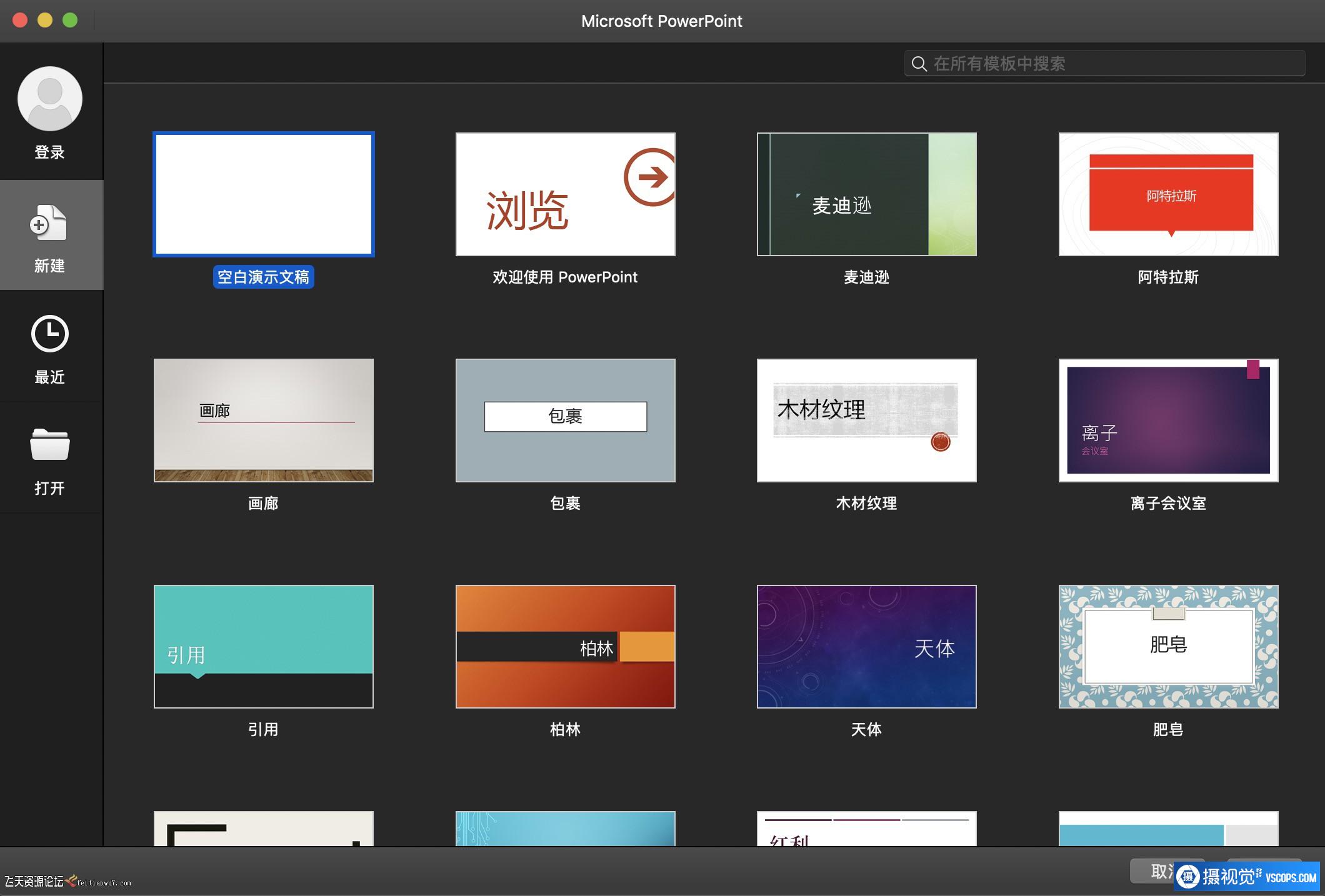This screenshot has width=1325, height=896.
Task: Pick the Wood Type (木材纹理) template
Action: 866,420
